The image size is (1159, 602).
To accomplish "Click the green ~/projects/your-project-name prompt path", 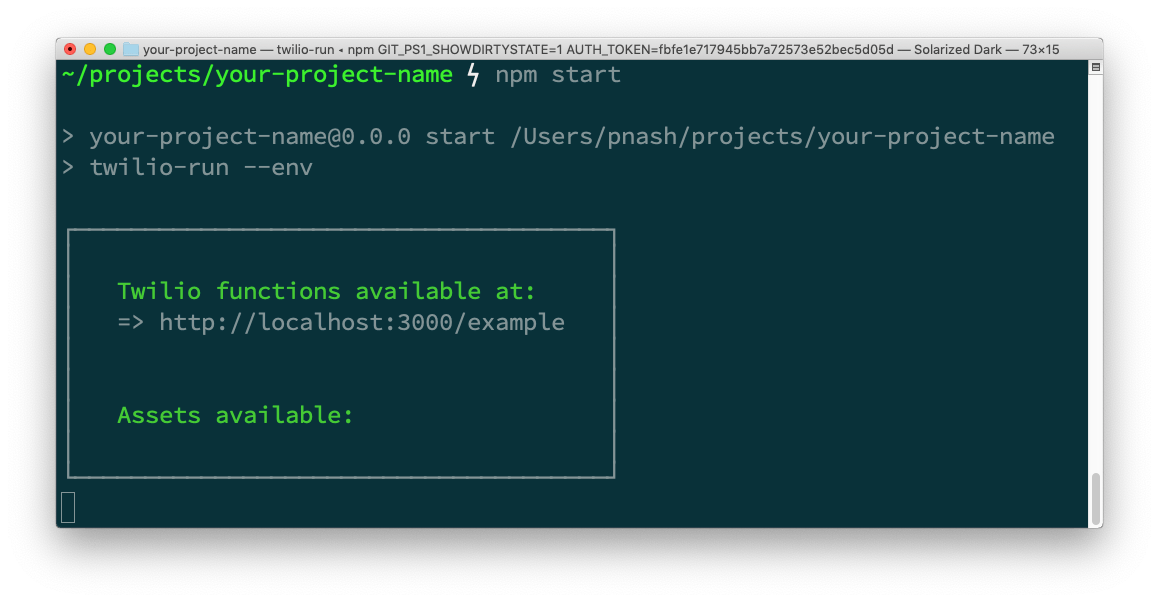I will tap(257, 75).
